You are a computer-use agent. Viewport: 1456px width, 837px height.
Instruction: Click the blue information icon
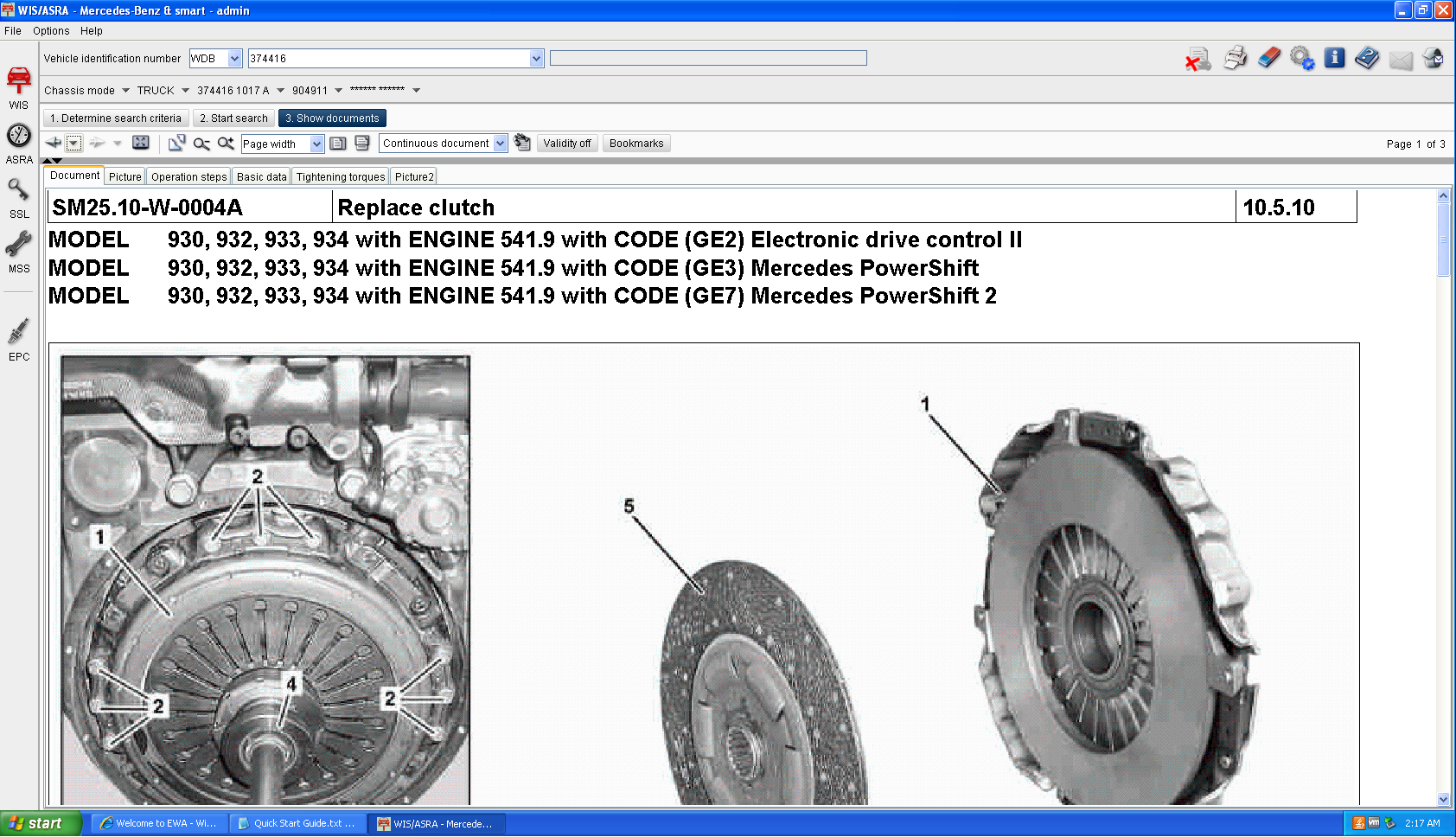[1334, 58]
